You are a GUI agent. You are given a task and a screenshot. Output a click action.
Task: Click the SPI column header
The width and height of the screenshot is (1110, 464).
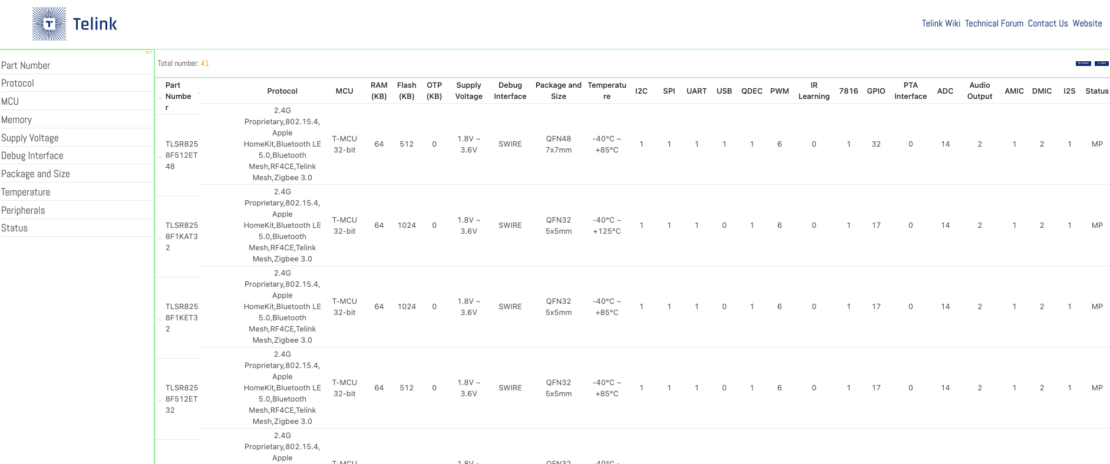click(x=669, y=91)
